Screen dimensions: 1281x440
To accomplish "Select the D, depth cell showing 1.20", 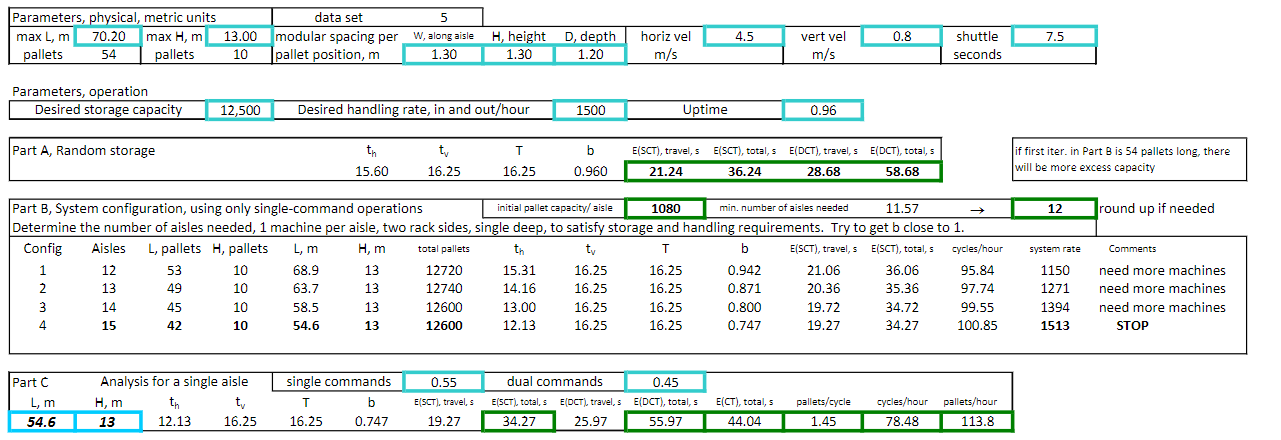I will click(590, 55).
